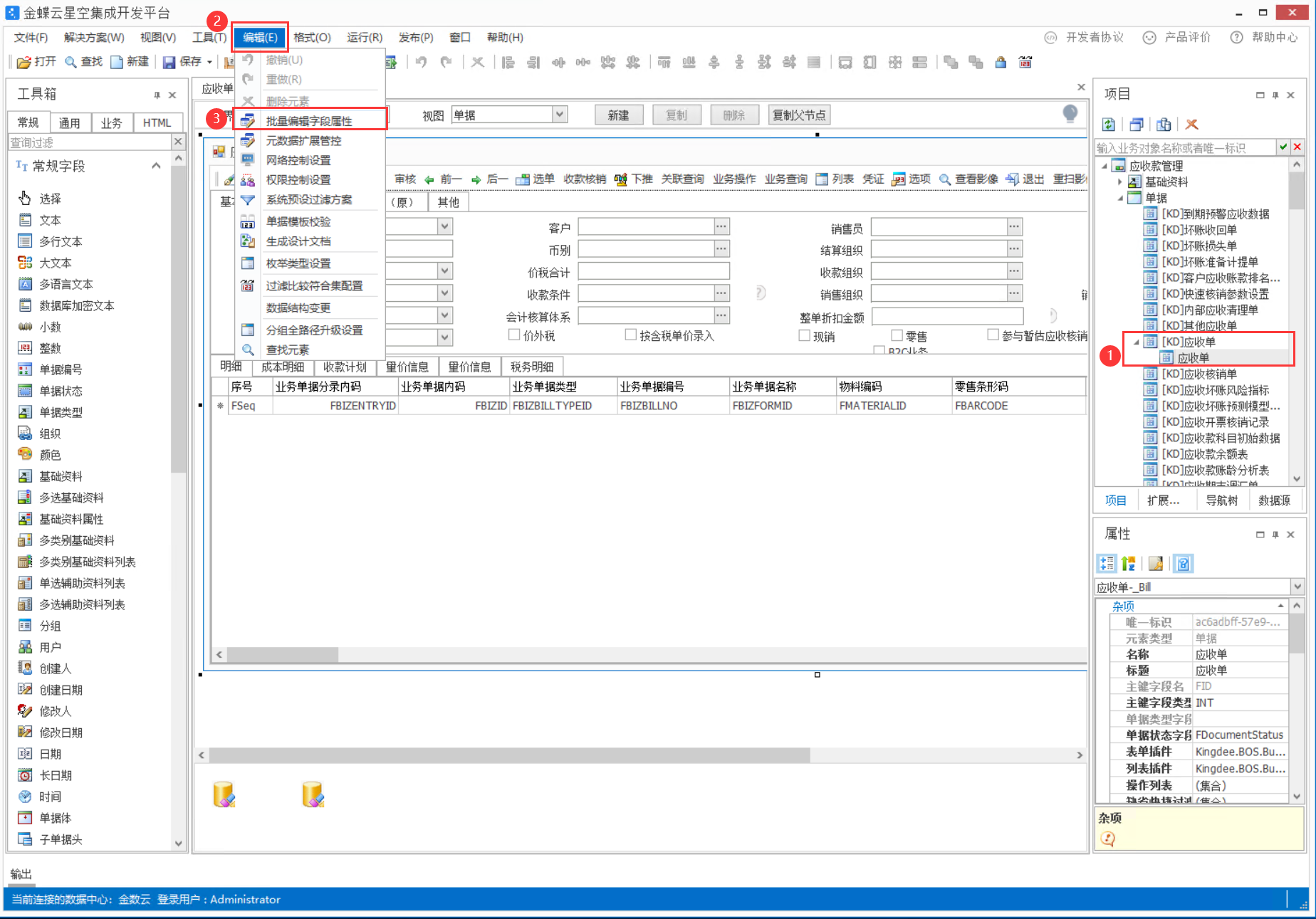
Task: Click the categorized view icon in 属性 panel
Action: pos(1107,564)
